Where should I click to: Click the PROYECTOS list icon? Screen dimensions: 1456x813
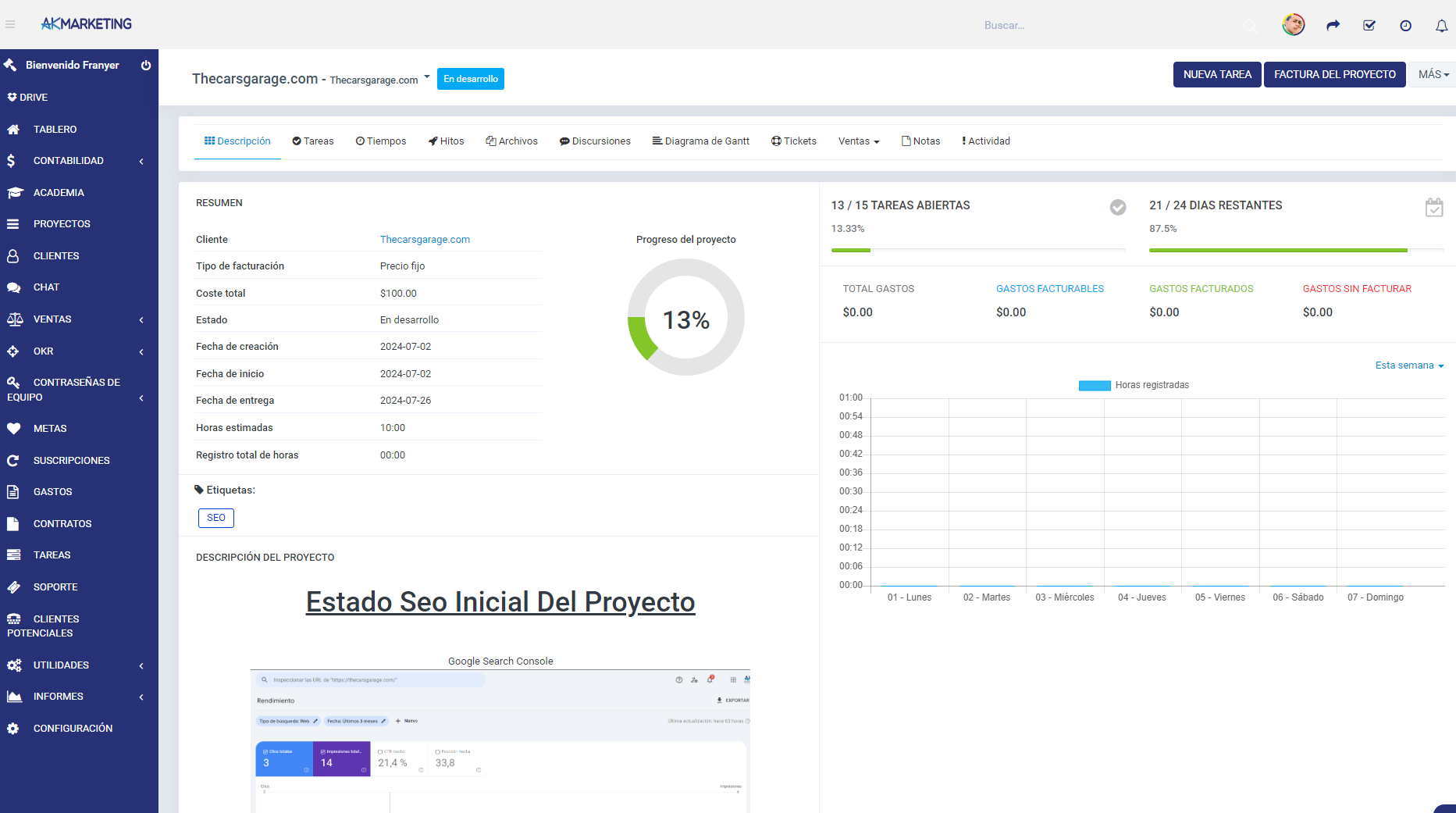pos(13,224)
